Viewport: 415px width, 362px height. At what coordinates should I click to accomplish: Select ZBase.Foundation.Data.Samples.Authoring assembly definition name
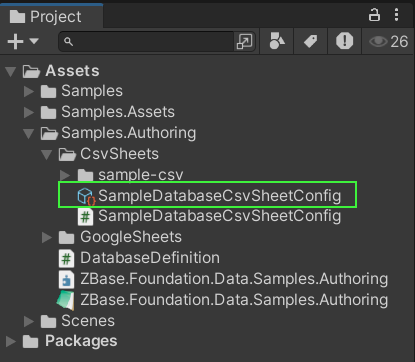[234, 279]
